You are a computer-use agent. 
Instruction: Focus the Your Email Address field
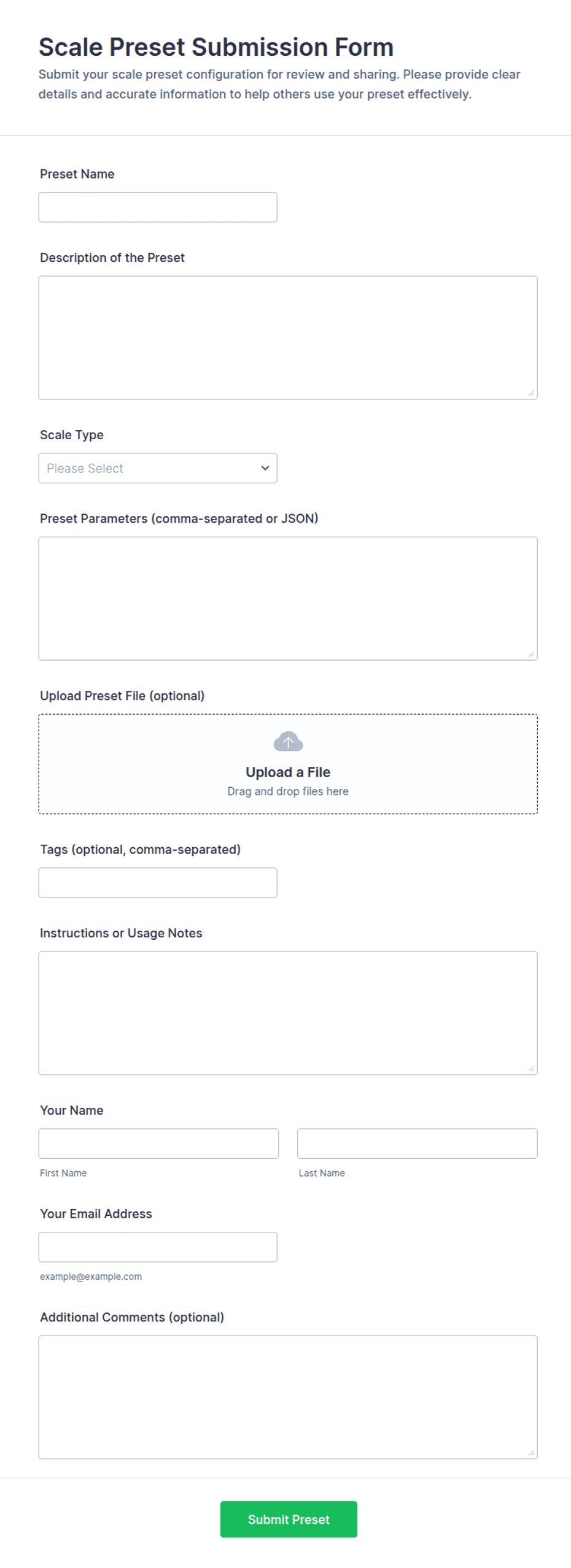(158, 1247)
